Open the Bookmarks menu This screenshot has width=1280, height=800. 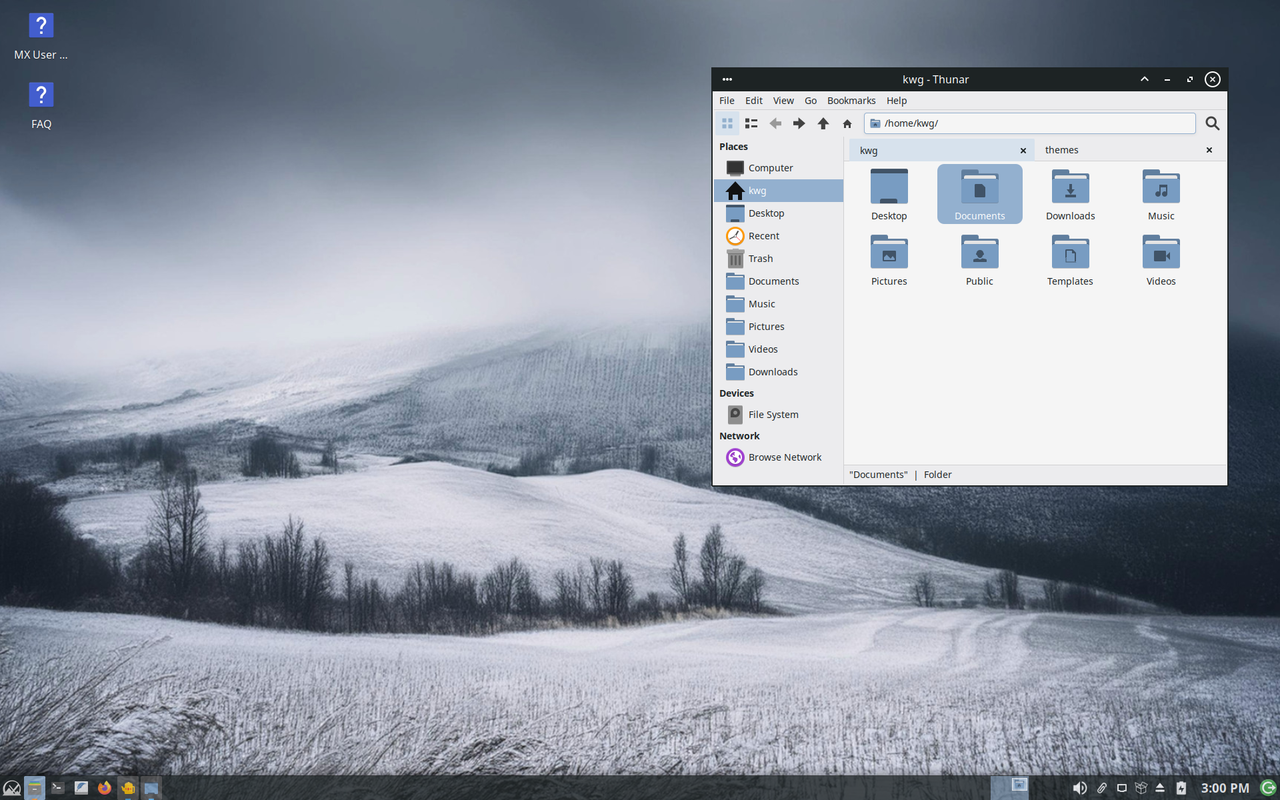point(851,100)
